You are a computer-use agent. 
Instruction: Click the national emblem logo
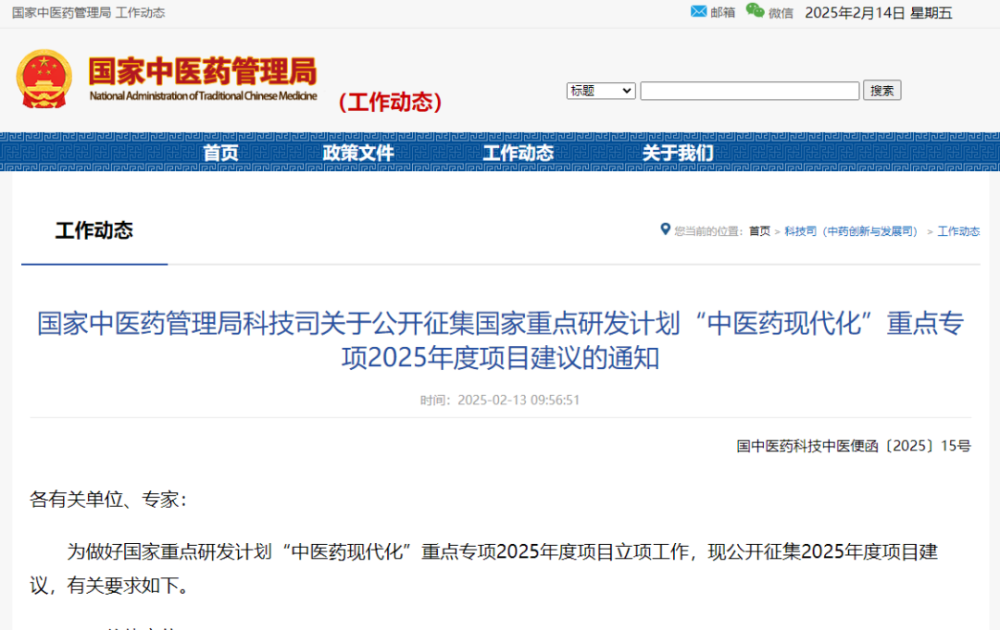(x=44, y=80)
